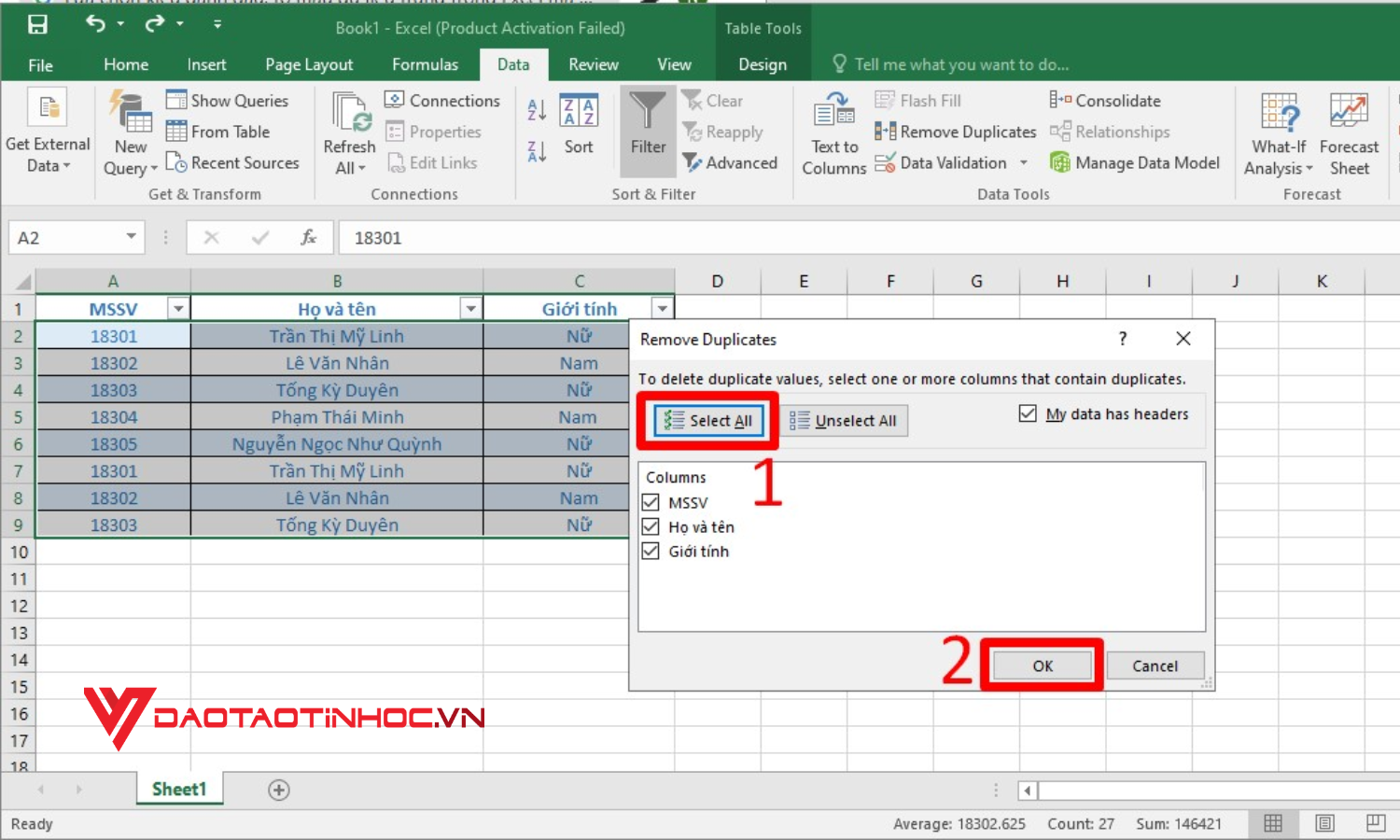Open the Page Layout tab
This screenshot has height=840, width=1400.
[309, 64]
